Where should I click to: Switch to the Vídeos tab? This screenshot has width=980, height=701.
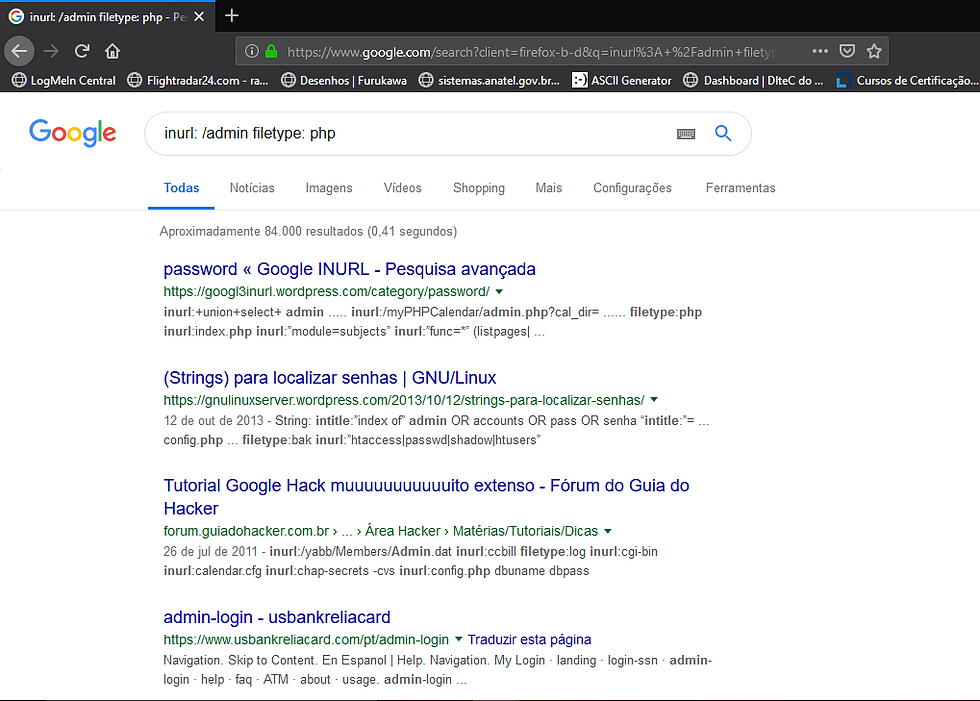(x=402, y=188)
